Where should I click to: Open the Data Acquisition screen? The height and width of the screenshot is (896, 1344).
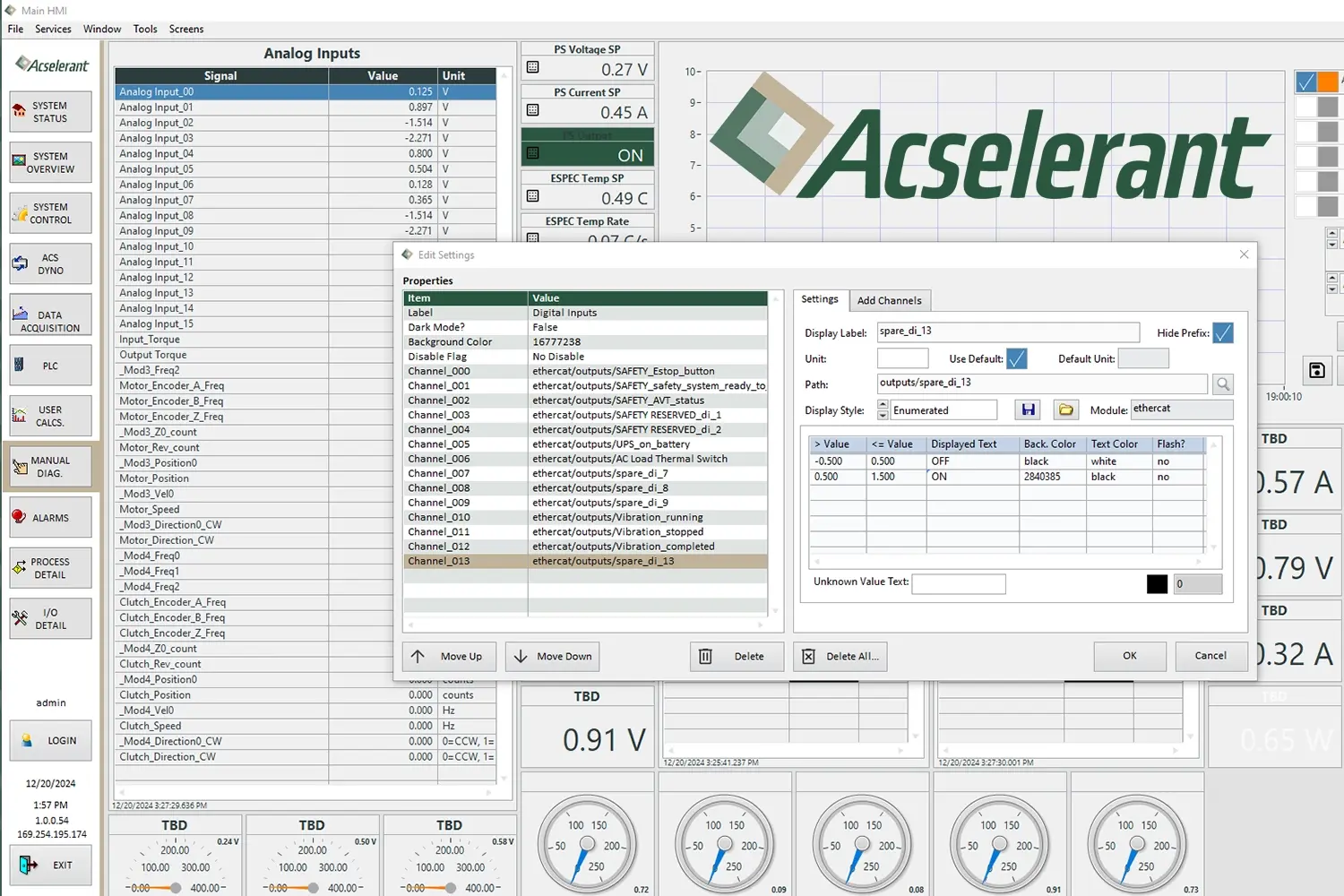point(50,315)
